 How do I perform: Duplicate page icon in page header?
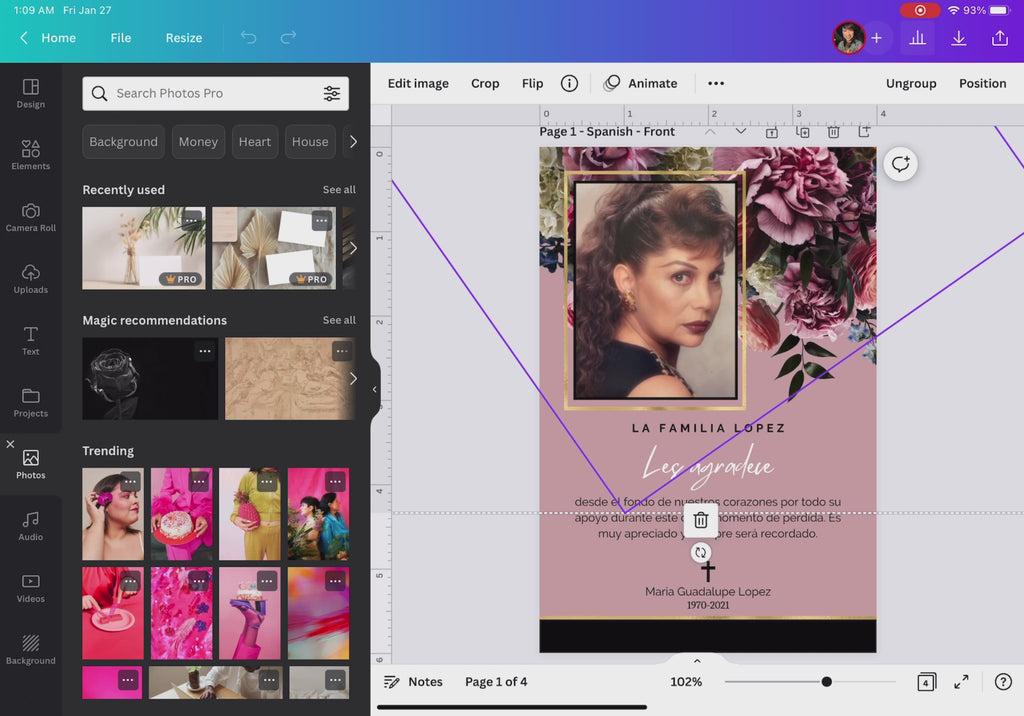[803, 132]
